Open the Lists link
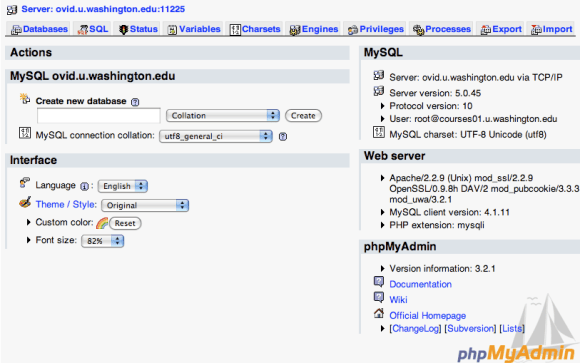This screenshot has height=363, width=580. click(x=512, y=329)
